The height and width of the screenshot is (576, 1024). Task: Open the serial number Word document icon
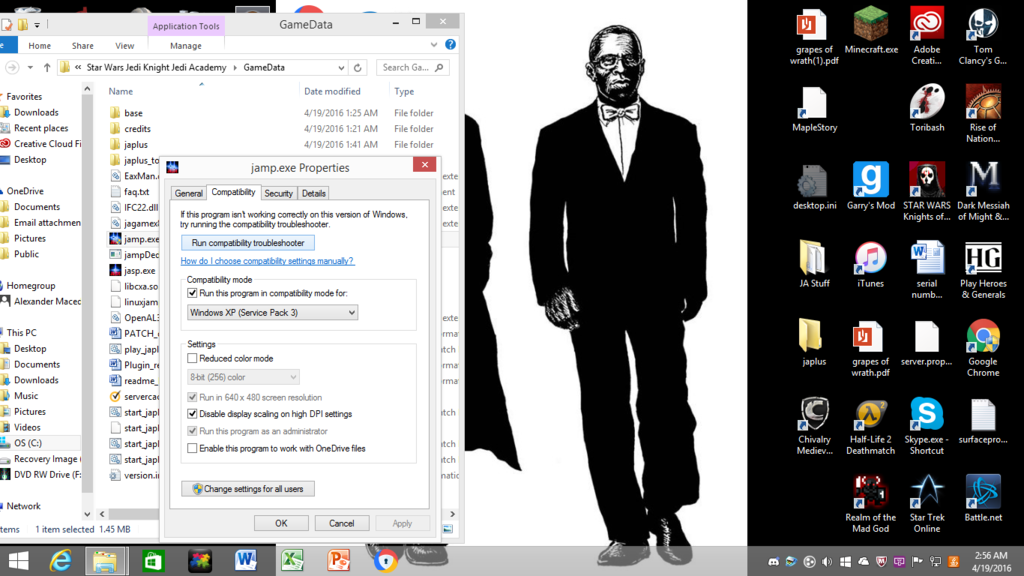(x=927, y=270)
